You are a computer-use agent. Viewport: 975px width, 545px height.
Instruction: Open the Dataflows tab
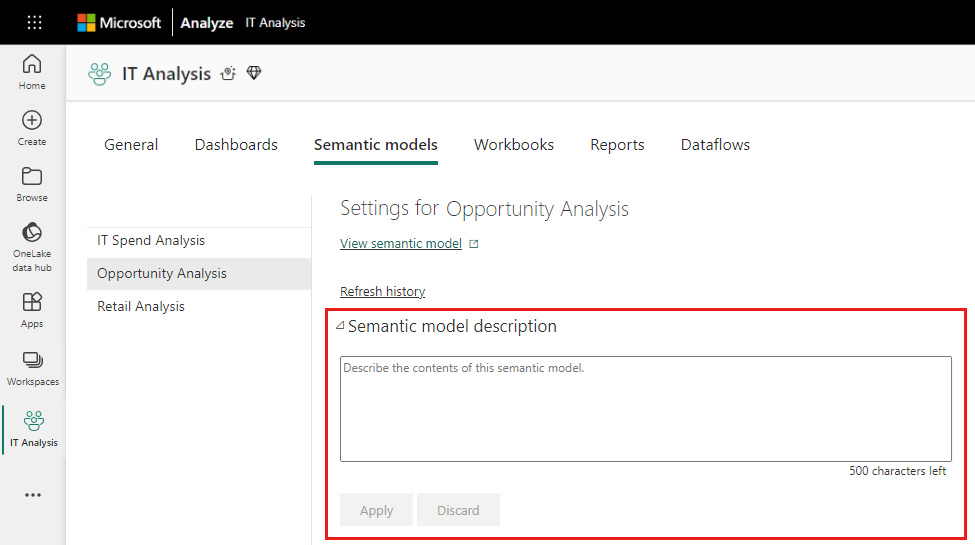[x=715, y=145]
